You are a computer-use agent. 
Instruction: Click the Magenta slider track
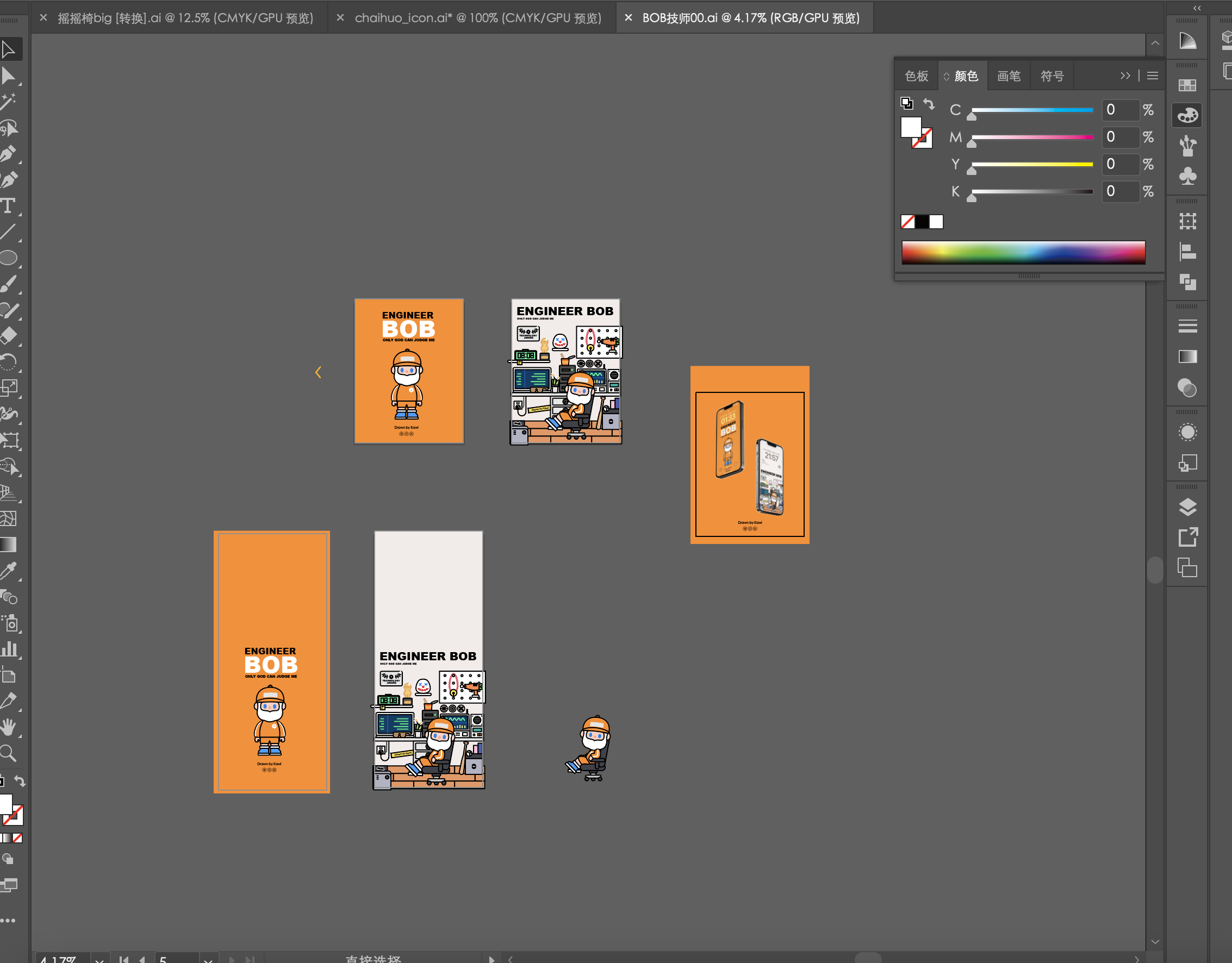[x=1032, y=137]
